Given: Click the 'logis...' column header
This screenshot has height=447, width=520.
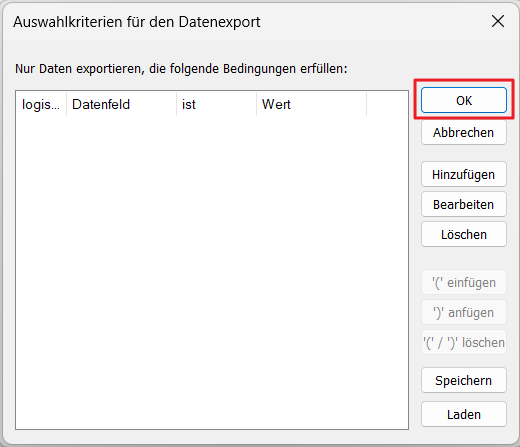Looking at the screenshot, I should (x=41, y=104).
